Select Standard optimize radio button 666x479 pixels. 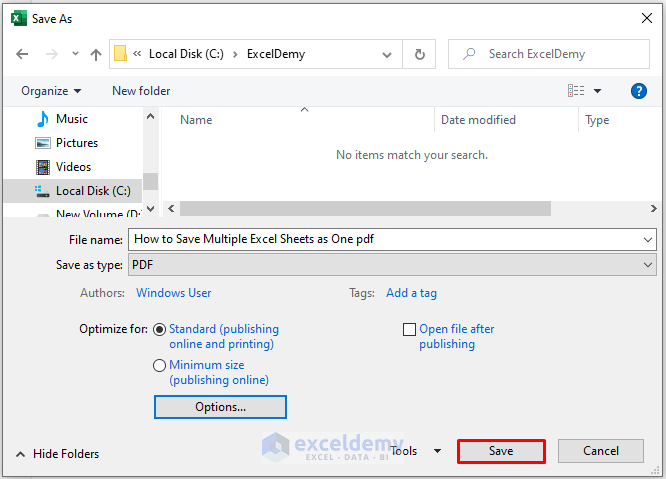(159, 330)
